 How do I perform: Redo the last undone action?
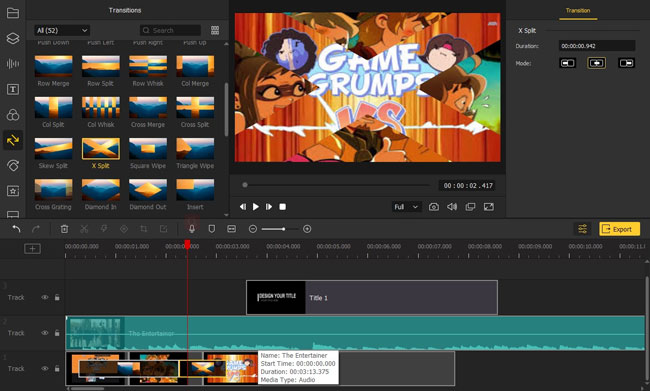point(36,229)
